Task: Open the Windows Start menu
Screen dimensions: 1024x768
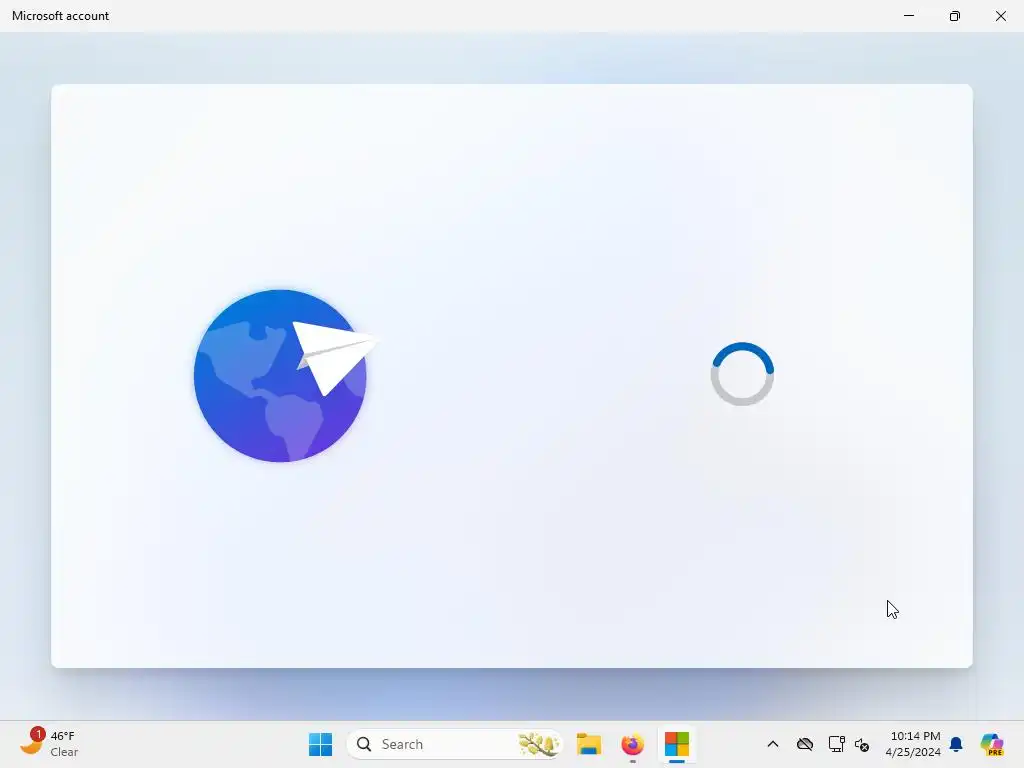Action: tap(320, 744)
